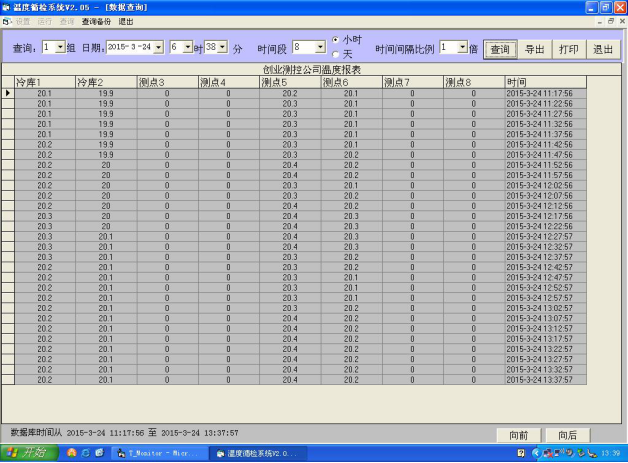Screen dimensions: 628x463
Task: Switch to 温度循检系统 taskbar button
Action: pos(258,453)
